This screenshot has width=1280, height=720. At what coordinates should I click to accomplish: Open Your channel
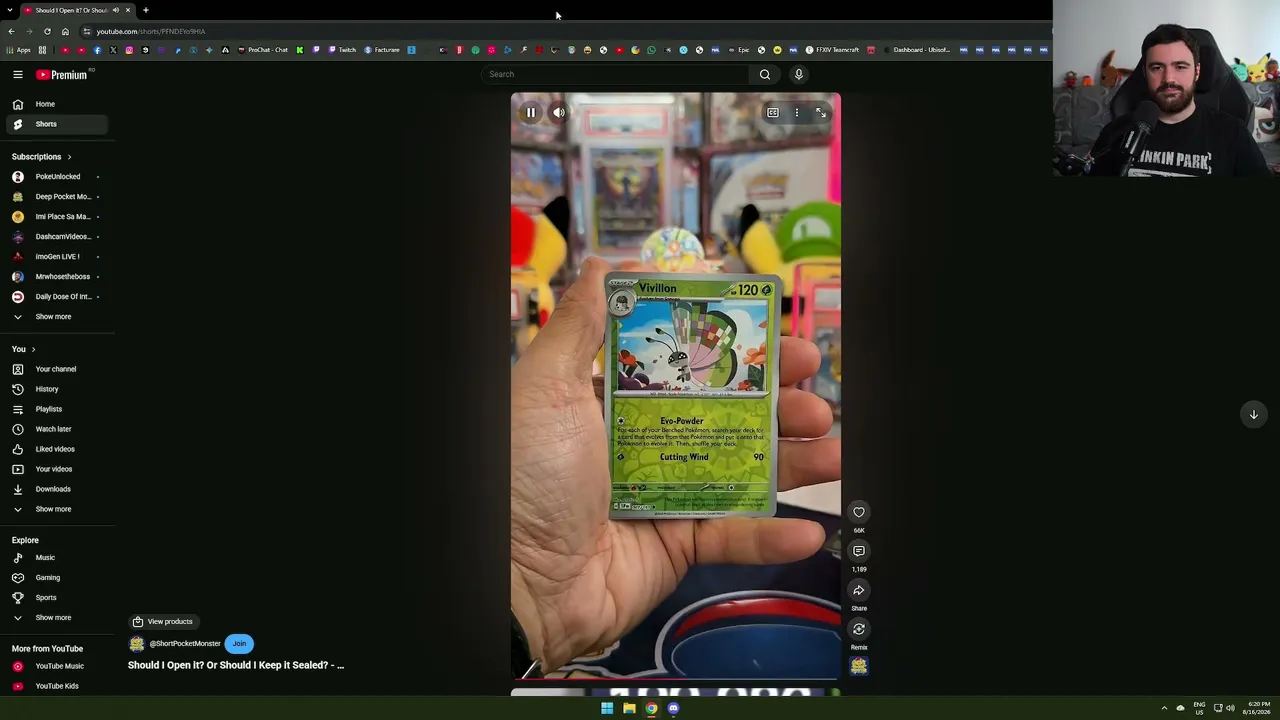pos(57,369)
